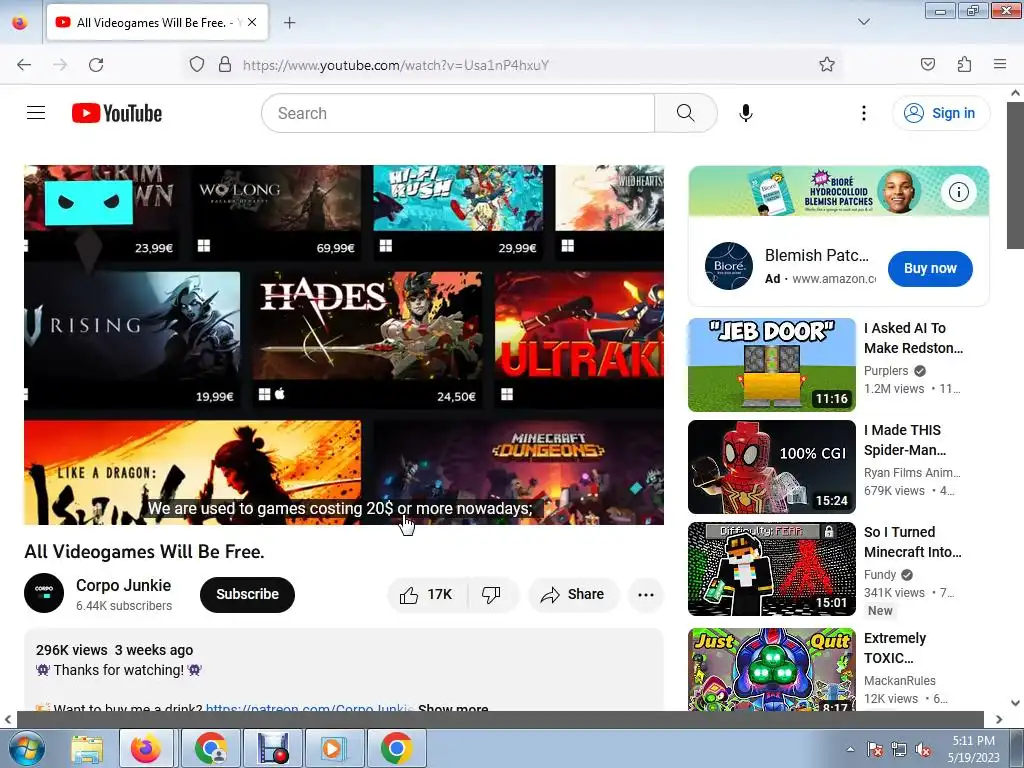Open a new browser tab

point(289,23)
